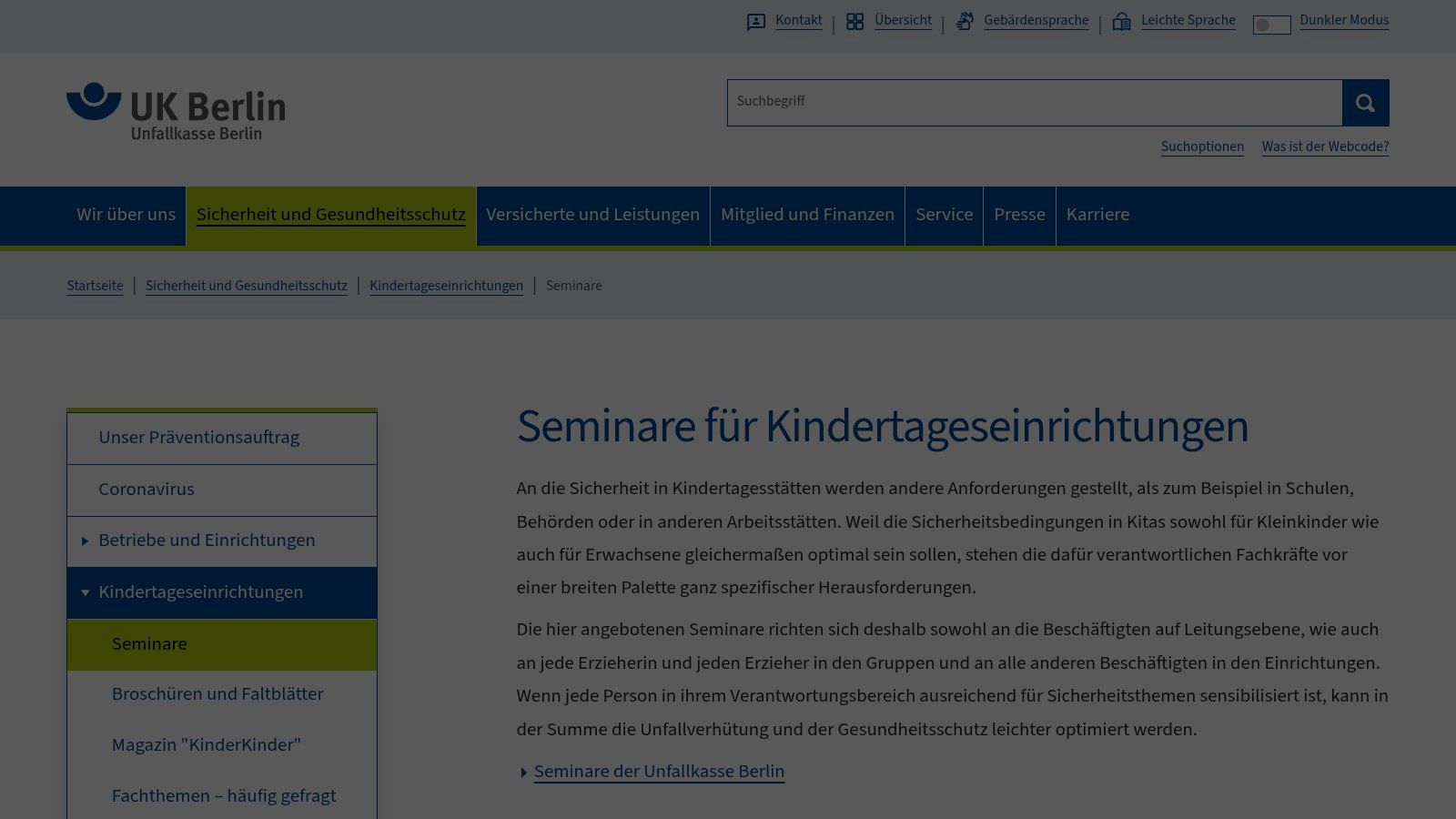Click the UK Berlin logo

[176, 112]
